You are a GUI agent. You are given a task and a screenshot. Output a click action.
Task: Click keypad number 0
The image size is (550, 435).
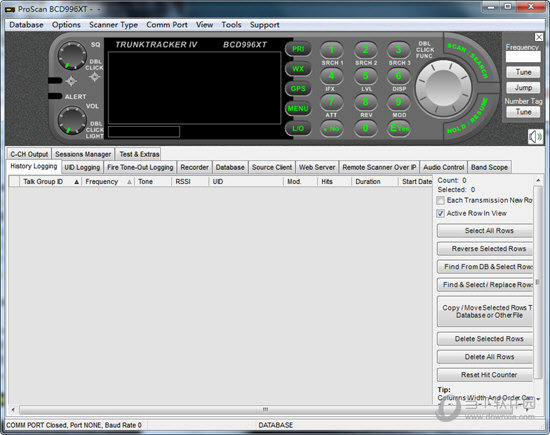(365, 128)
